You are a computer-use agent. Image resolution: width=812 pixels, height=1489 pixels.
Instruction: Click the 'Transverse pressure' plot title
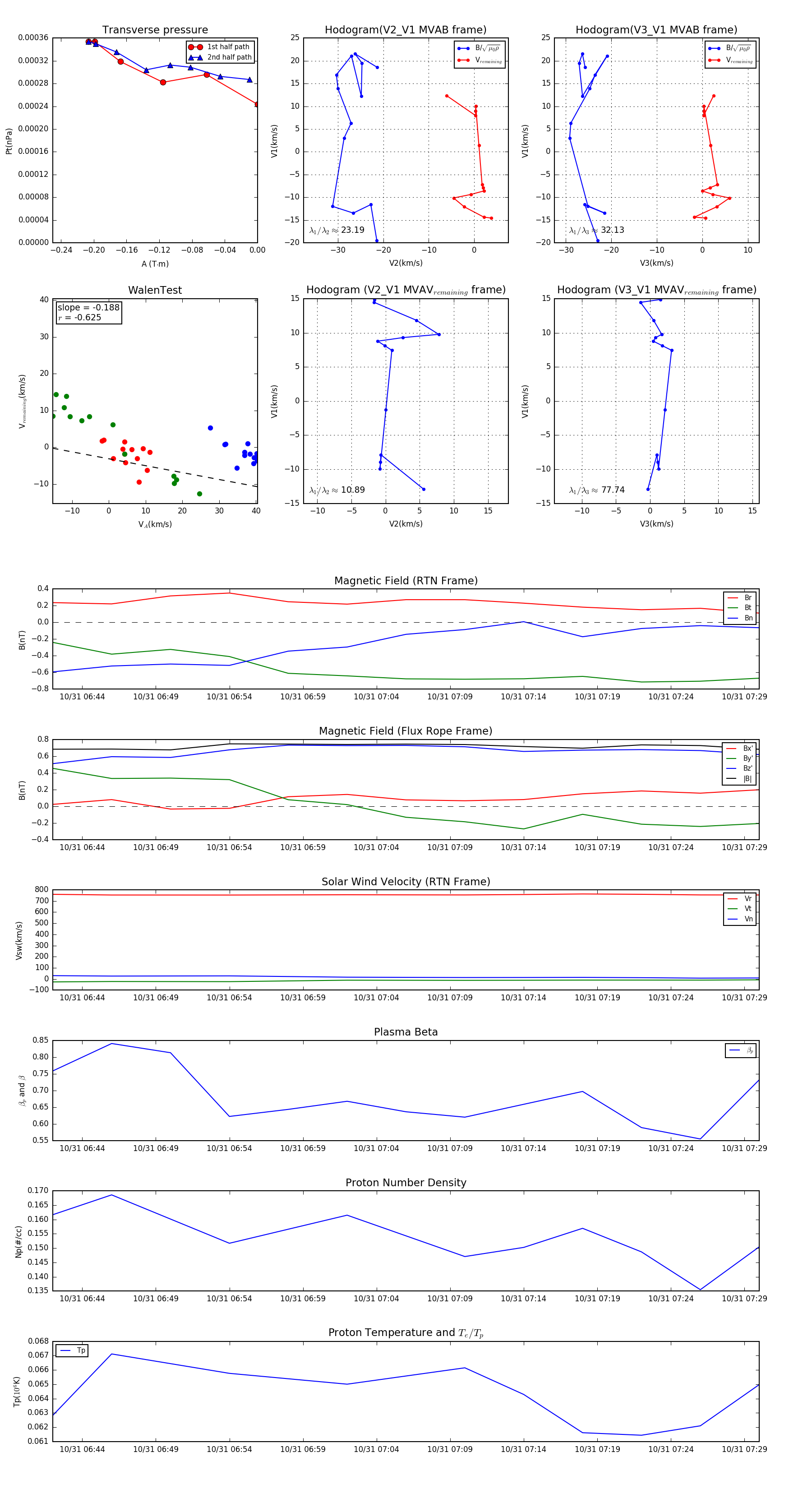[x=155, y=30]
